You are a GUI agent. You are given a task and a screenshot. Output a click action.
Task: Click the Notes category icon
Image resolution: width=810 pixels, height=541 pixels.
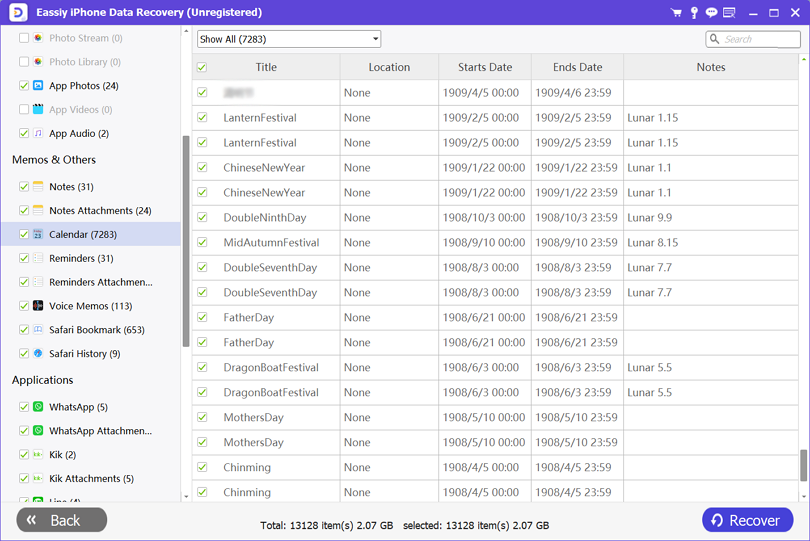click(38, 186)
